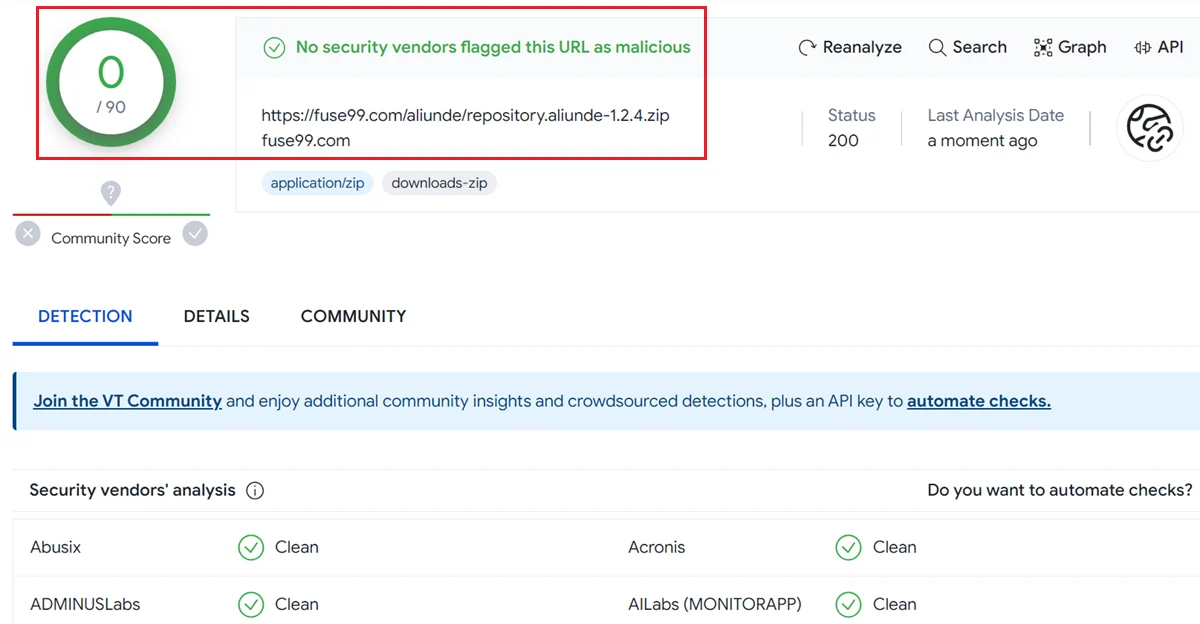The width and height of the screenshot is (1200, 624).
Task: Click the globe link avatar icon
Action: click(1149, 129)
